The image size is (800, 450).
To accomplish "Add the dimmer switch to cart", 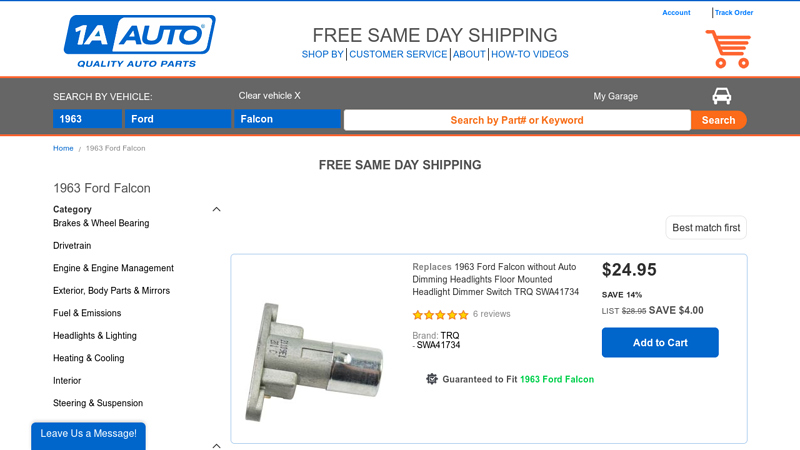I will (660, 343).
